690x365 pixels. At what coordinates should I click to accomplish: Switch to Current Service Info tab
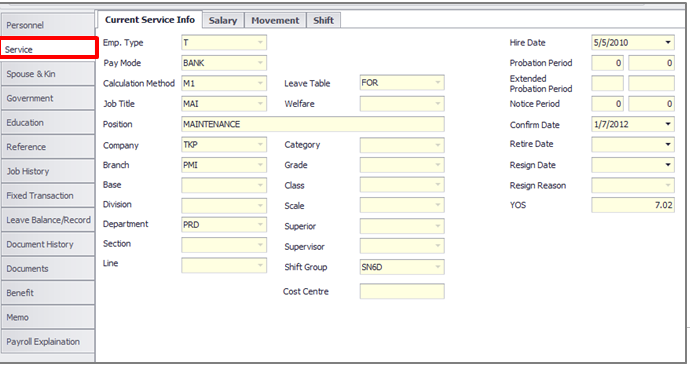(150, 20)
